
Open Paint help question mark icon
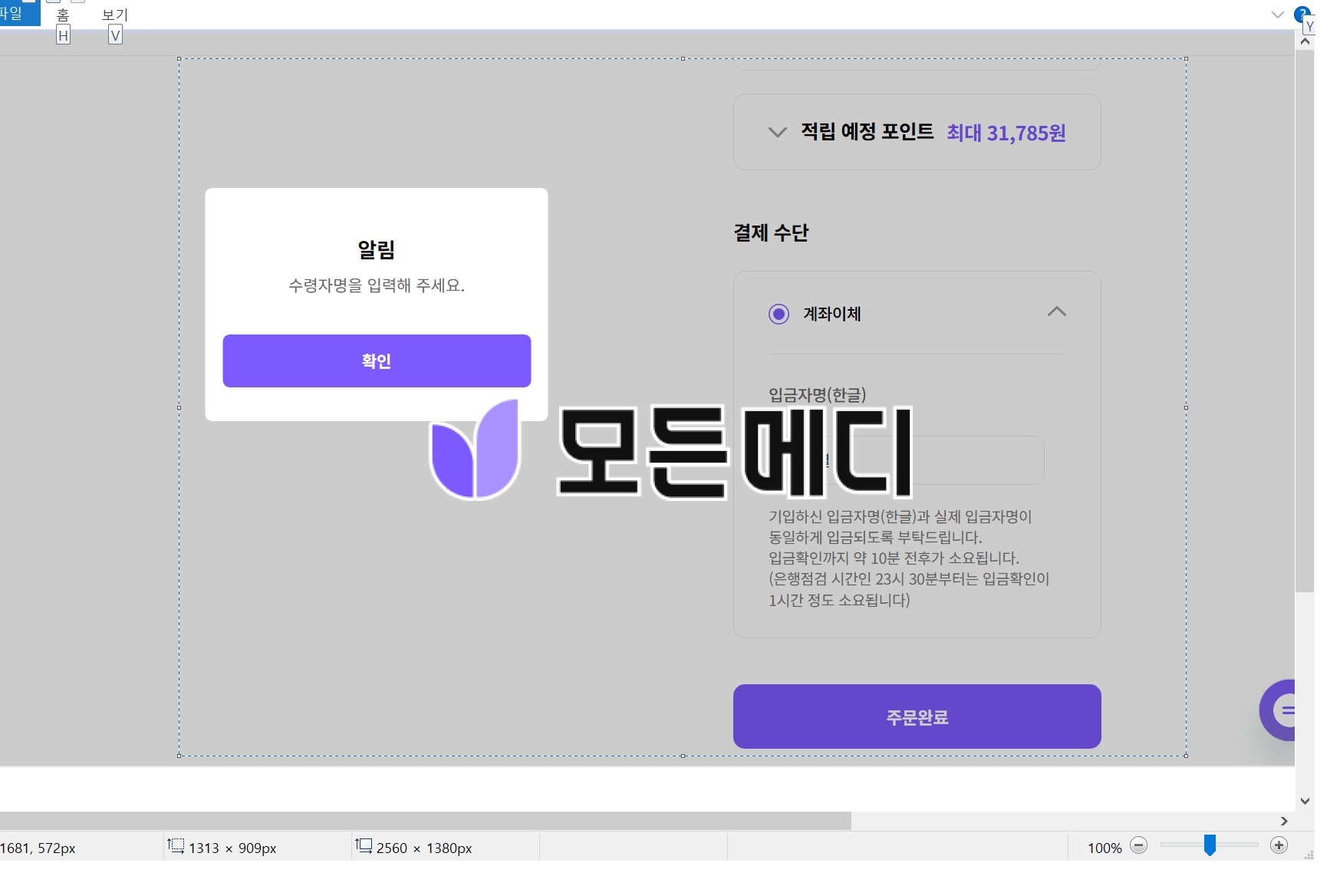point(1301,15)
